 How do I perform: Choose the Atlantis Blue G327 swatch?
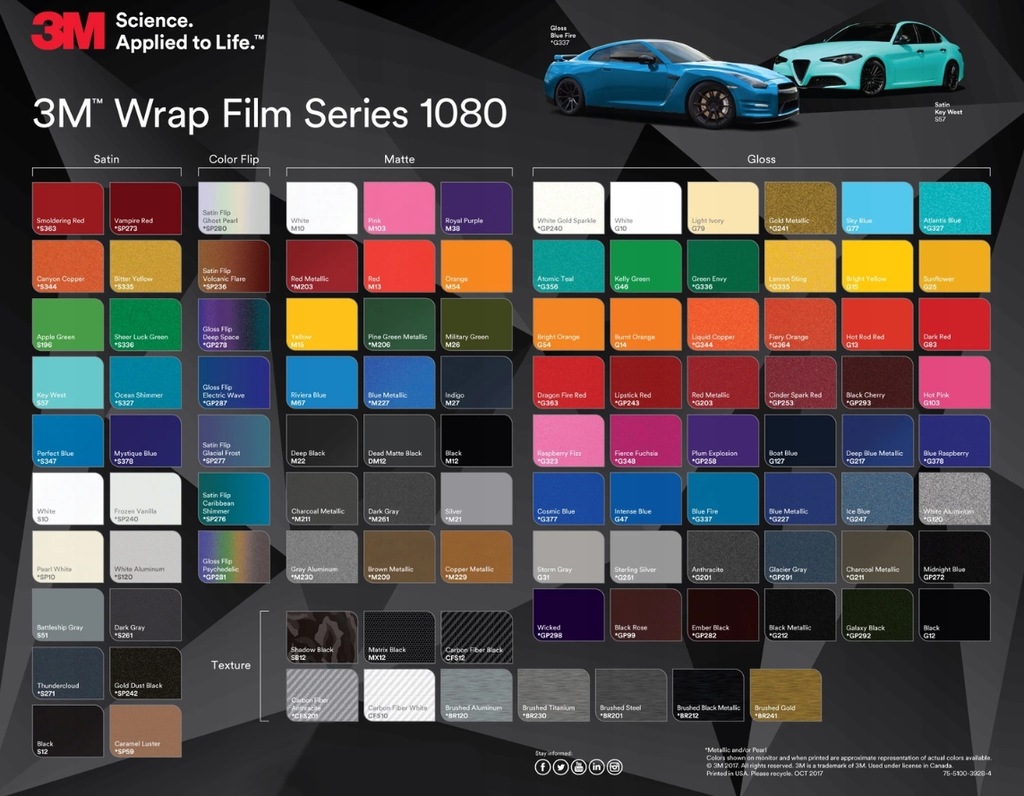click(955, 208)
